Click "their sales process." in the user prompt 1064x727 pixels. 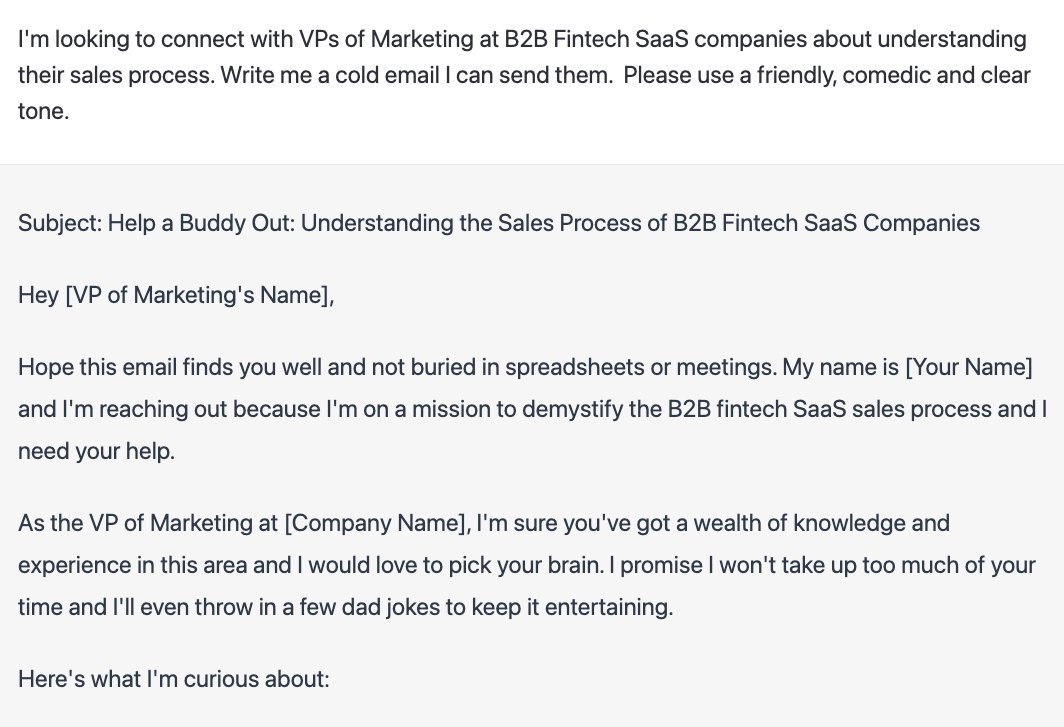116,75
